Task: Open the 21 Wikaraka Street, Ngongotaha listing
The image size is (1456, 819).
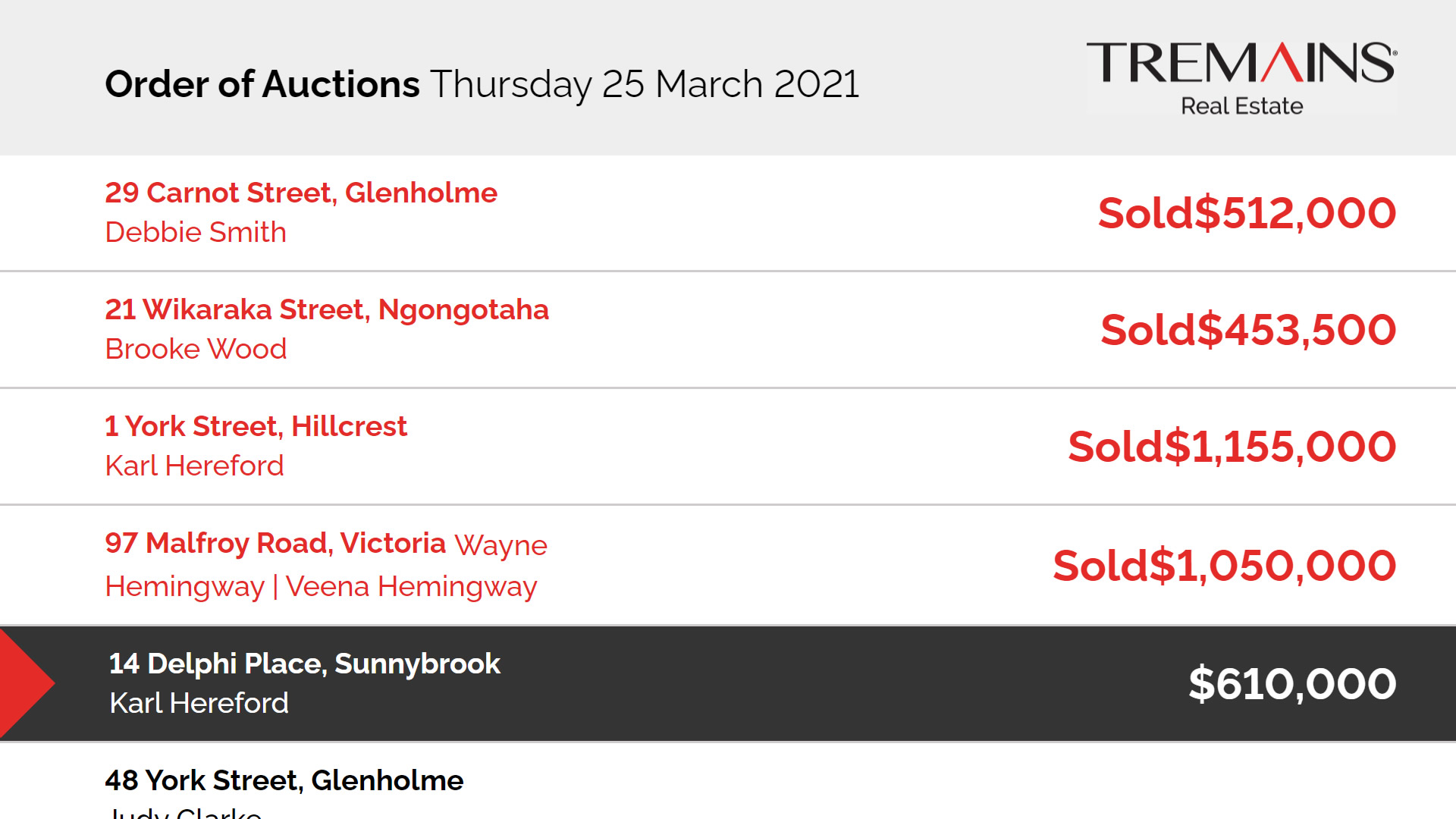Action: point(327,309)
